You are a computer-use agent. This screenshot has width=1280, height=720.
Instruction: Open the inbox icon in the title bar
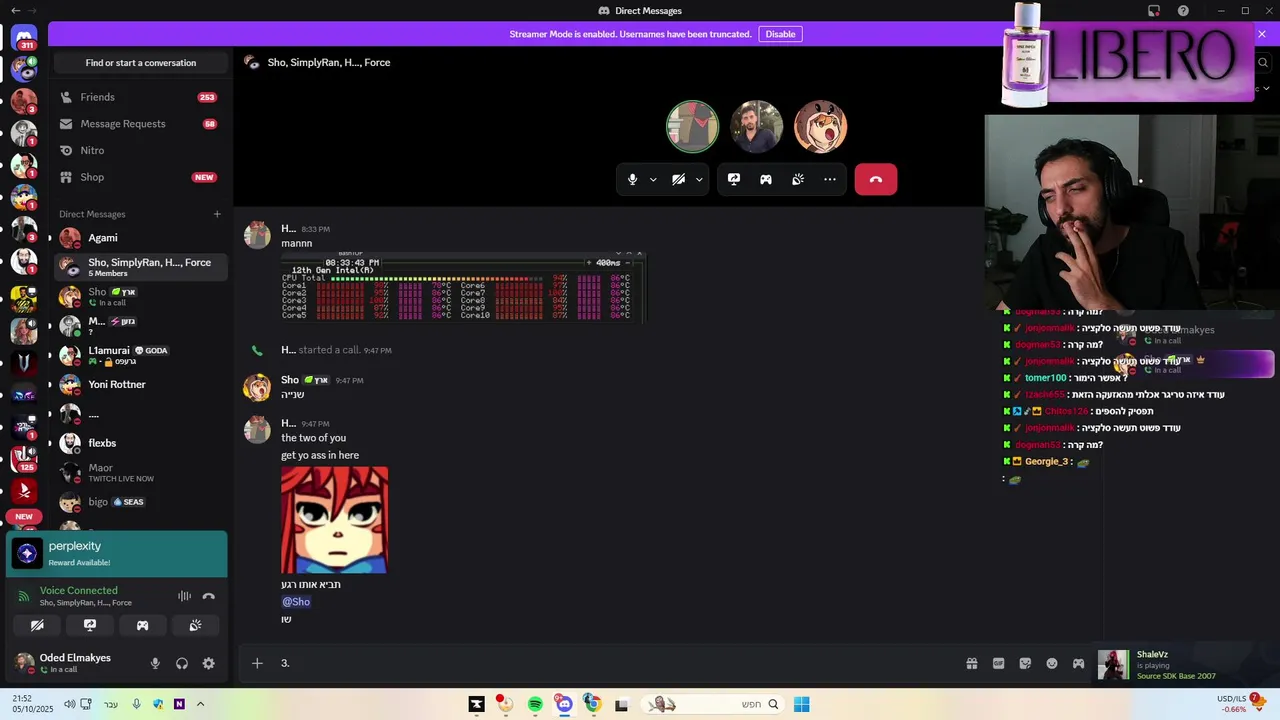pyautogui.click(x=1154, y=11)
